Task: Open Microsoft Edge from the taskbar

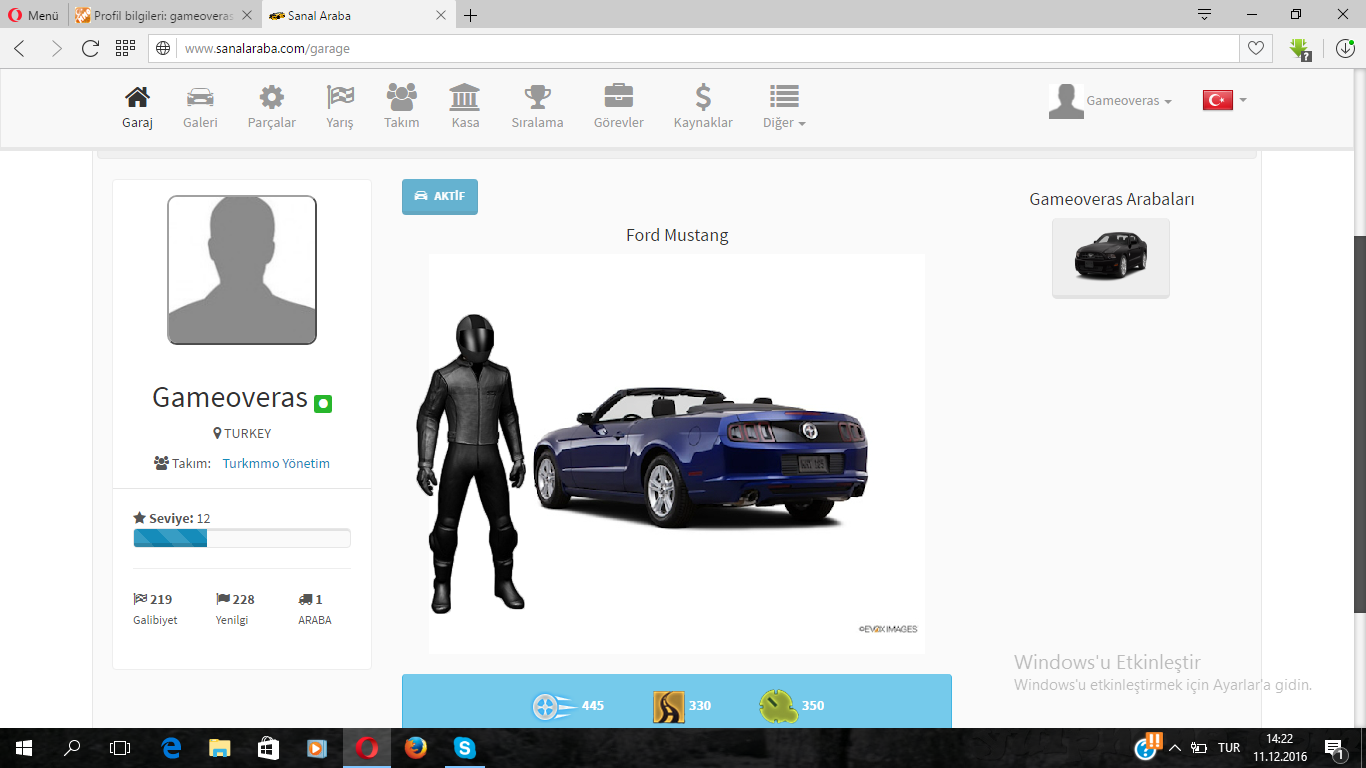Action: (x=171, y=748)
